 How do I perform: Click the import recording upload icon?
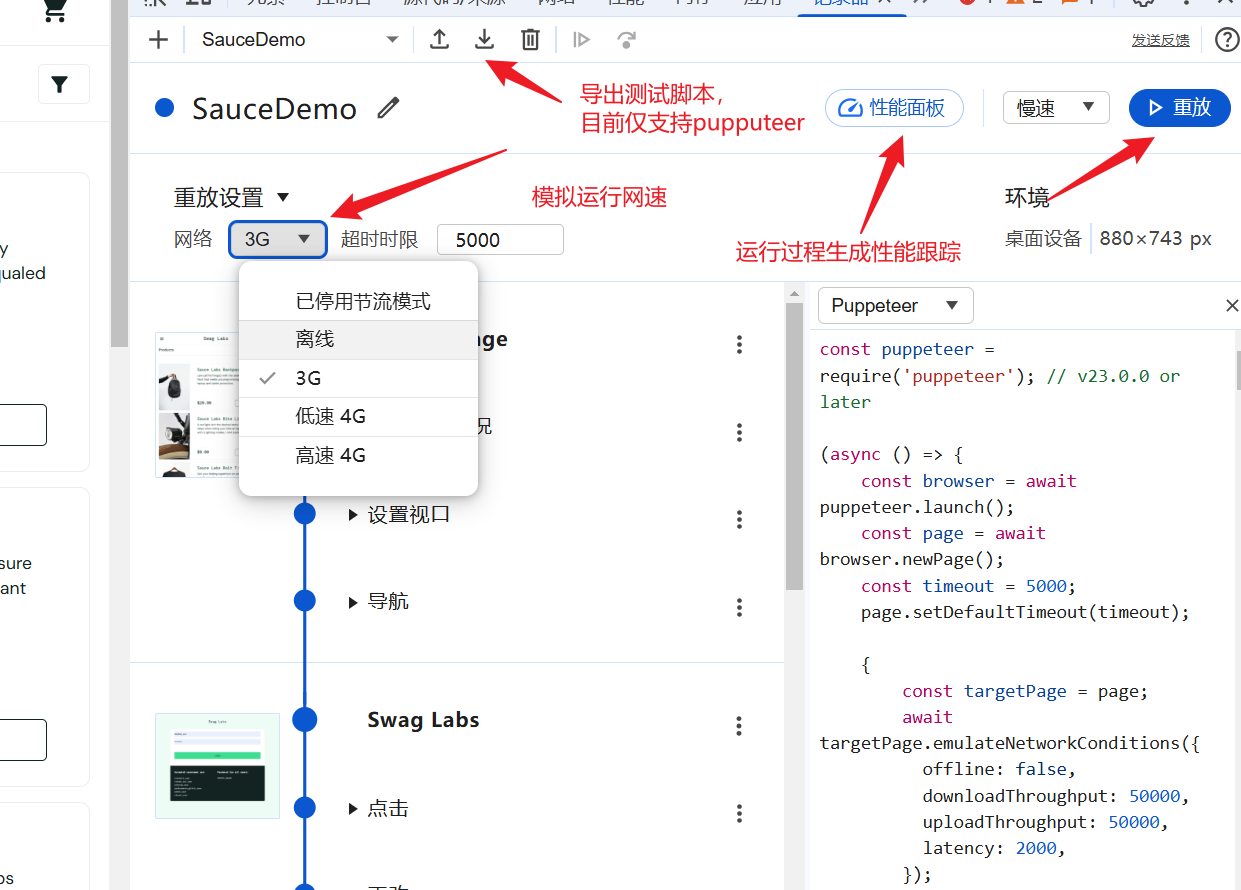tap(439, 39)
